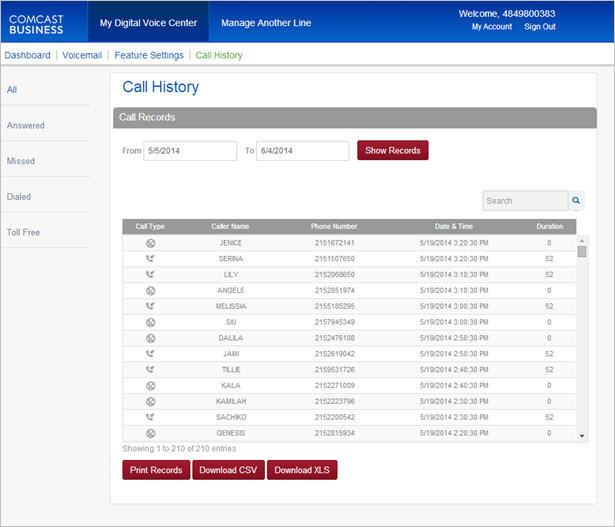Image resolution: width=615 pixels, height=527 pixels.
Task: Click the search magnifier icon
Action: tap(576, 200)
